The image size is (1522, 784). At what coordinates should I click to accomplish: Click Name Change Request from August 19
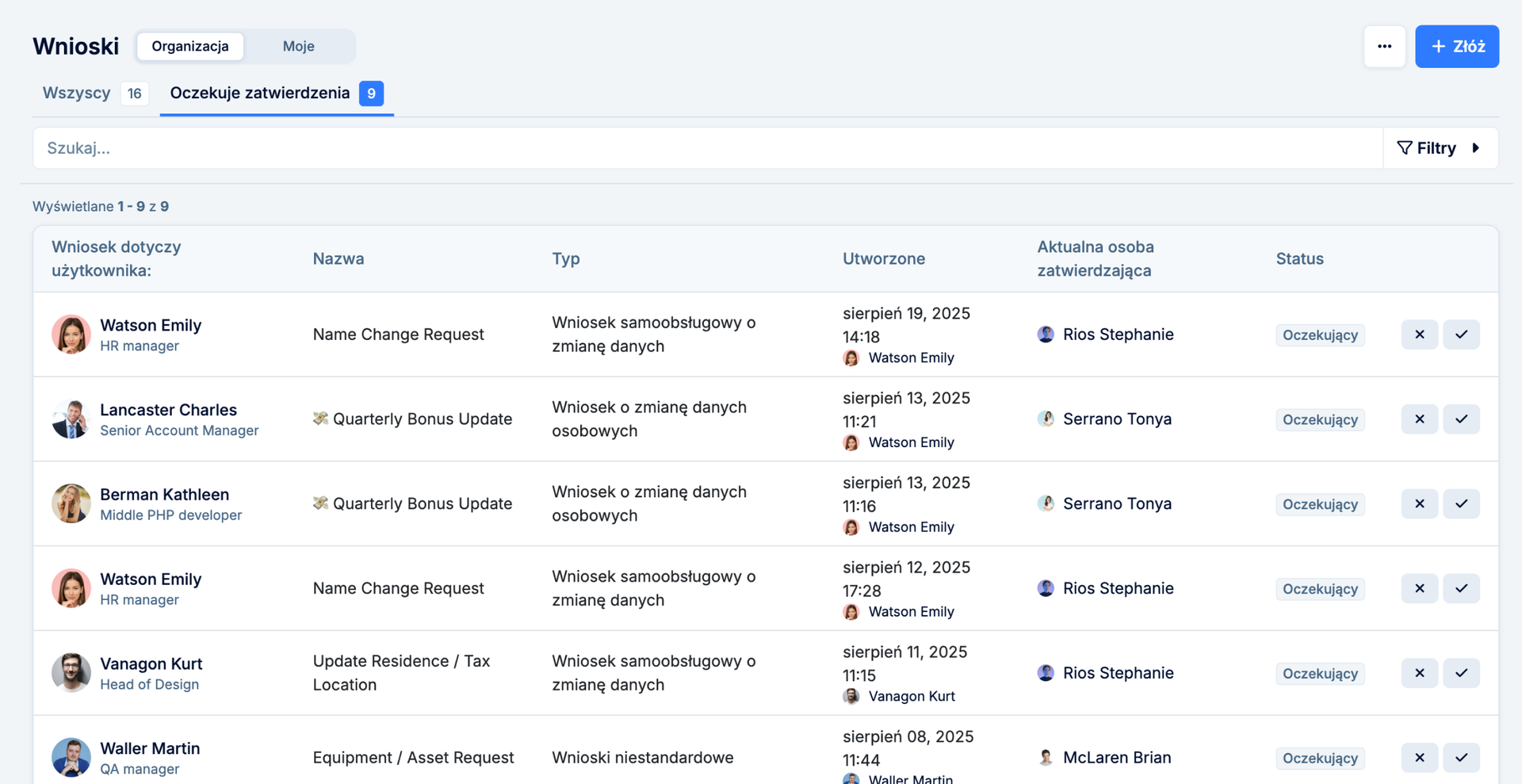coord(398,335)
